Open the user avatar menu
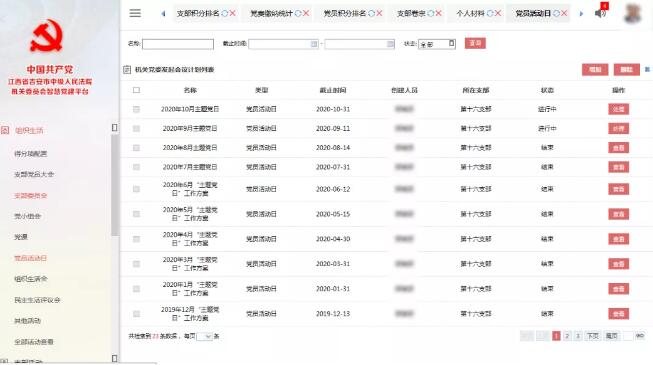The width and height of the screenshot is (653, 365). 632,13
